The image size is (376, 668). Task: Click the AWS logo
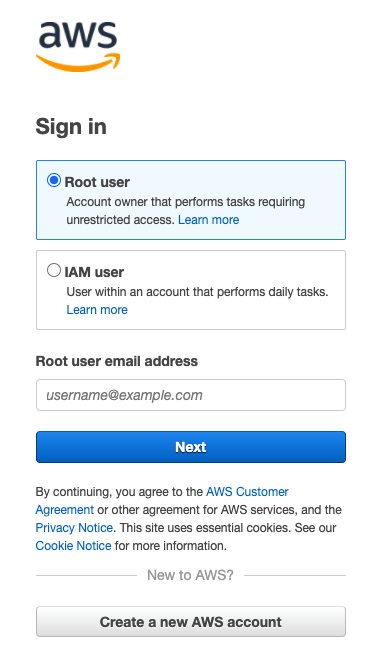click(78, 46)
